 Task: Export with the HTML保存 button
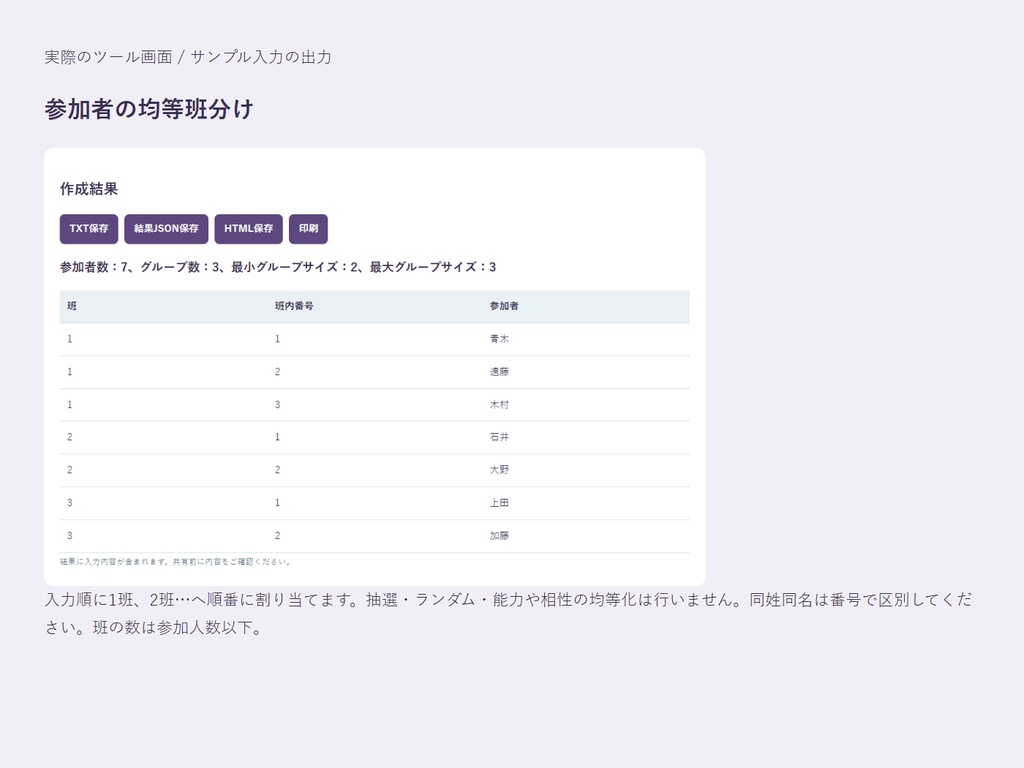(x=248, y=229)
